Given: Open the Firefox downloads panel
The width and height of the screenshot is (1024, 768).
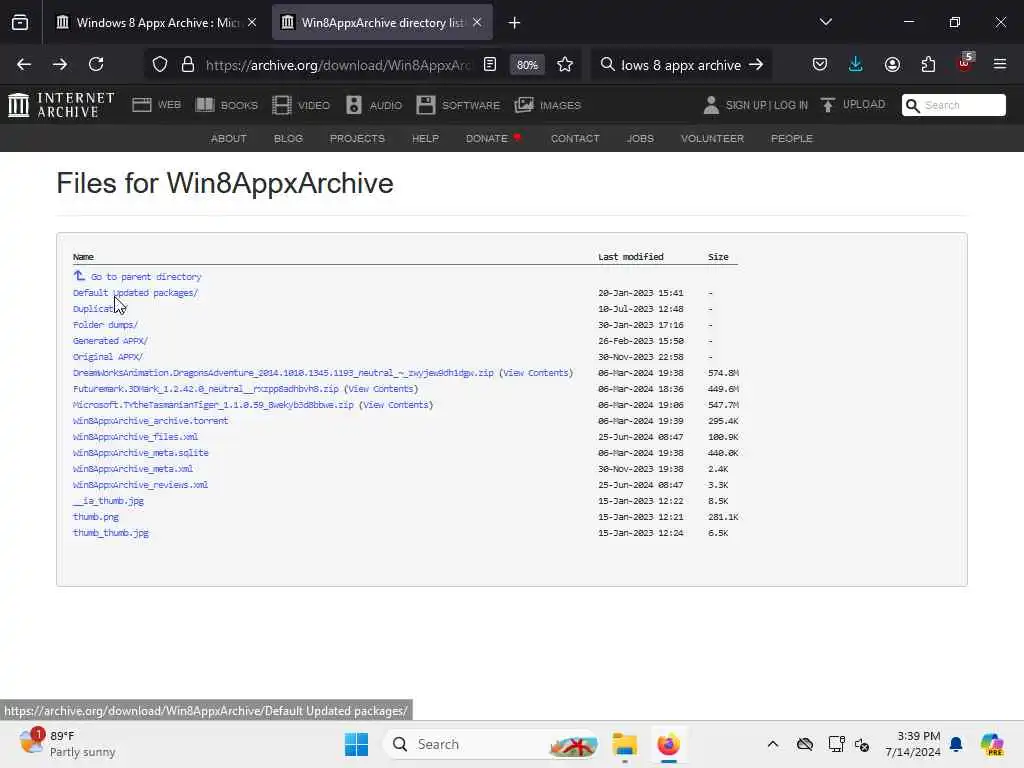Looking at the screenshot, I should [x=856, y=65].
